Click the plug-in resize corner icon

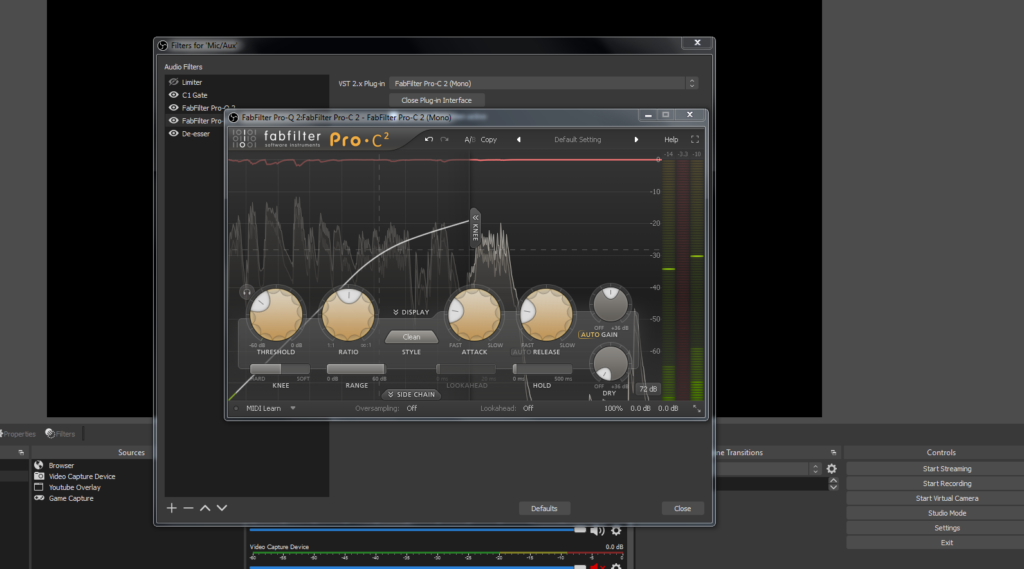697,409
